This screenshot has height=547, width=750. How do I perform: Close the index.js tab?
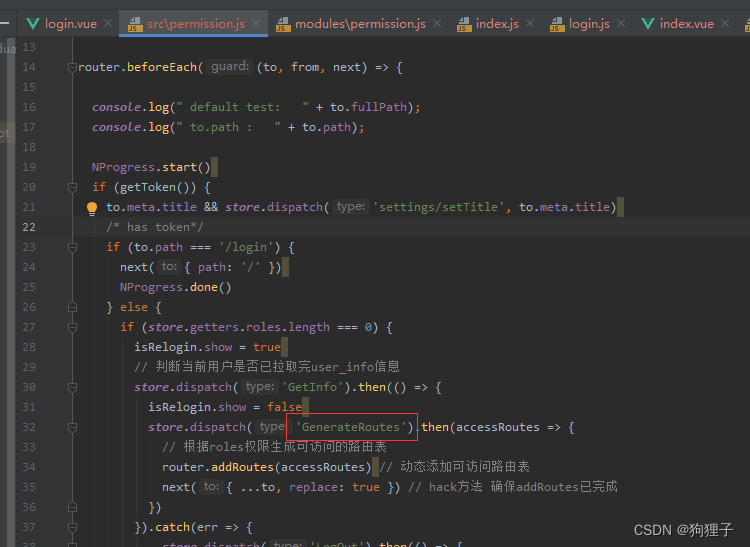click(x=529, y=23)
